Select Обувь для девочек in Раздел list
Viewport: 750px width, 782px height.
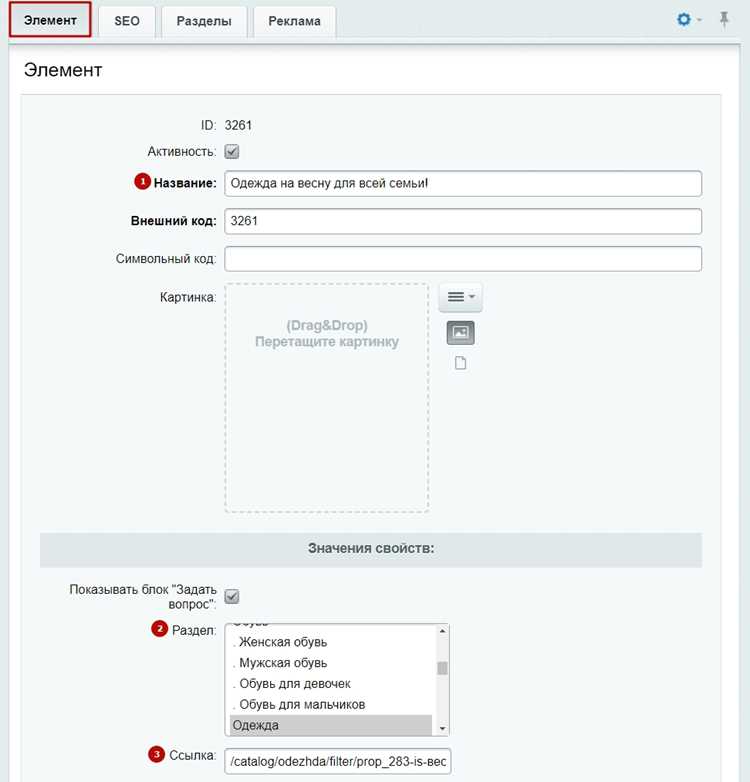click(x=331, y=684)
